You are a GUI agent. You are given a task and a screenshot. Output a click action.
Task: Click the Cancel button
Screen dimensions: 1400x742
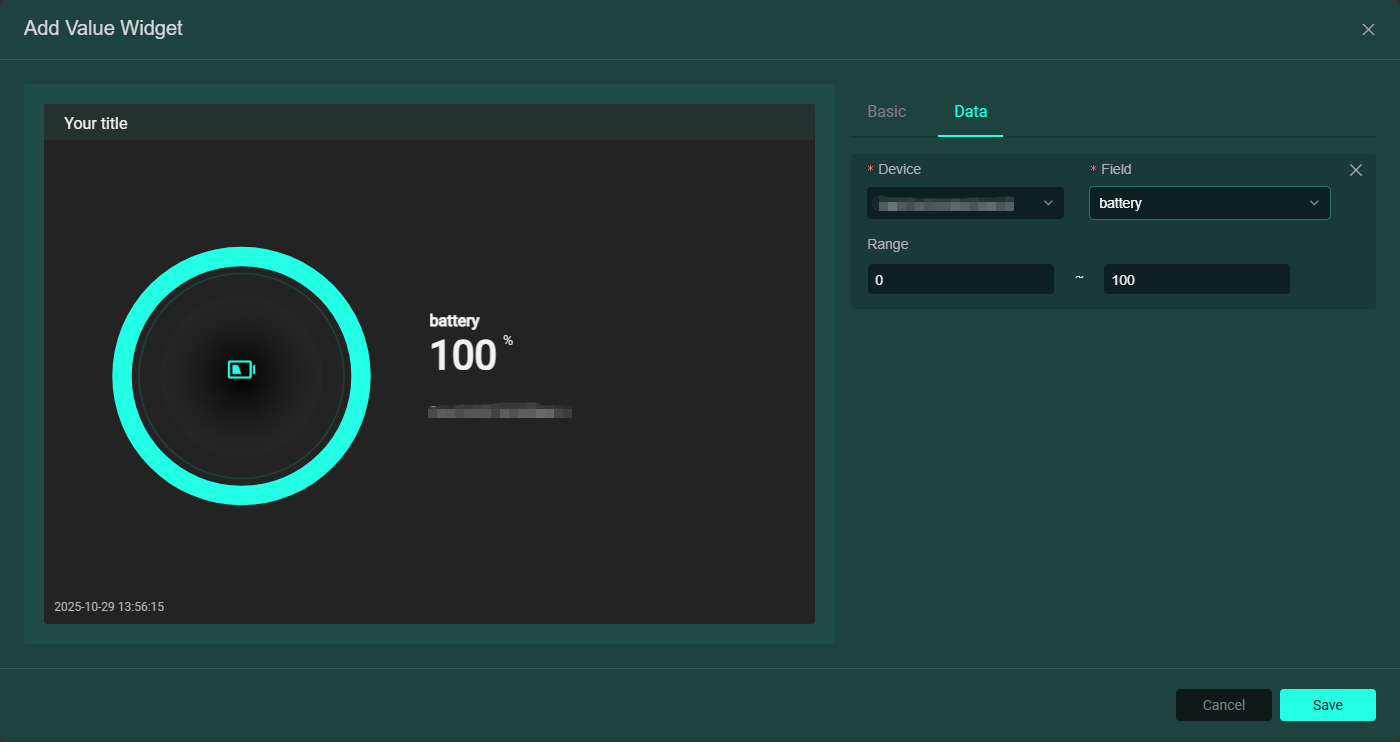pos(1223,705)
